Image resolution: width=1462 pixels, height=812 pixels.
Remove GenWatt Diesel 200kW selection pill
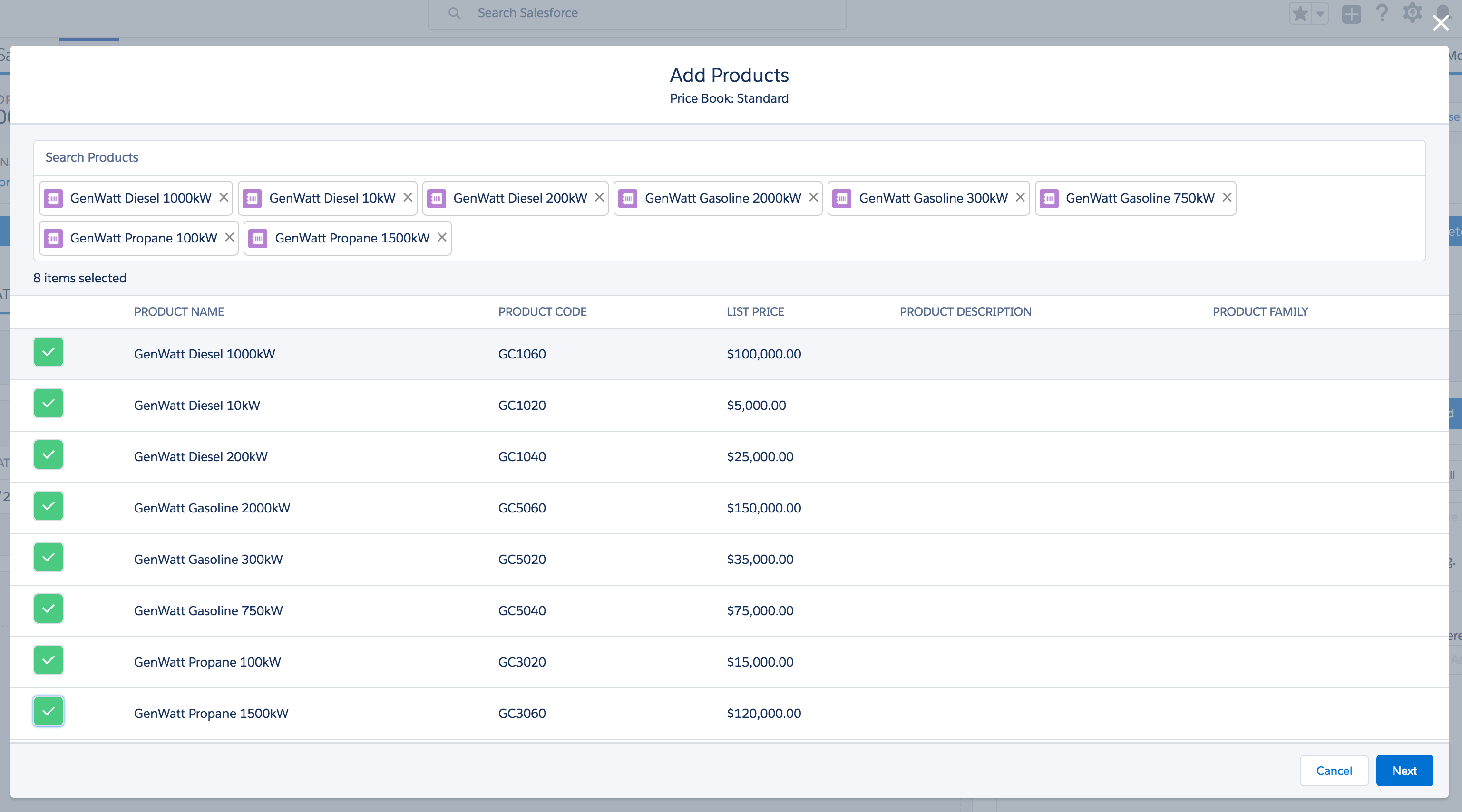599,197
